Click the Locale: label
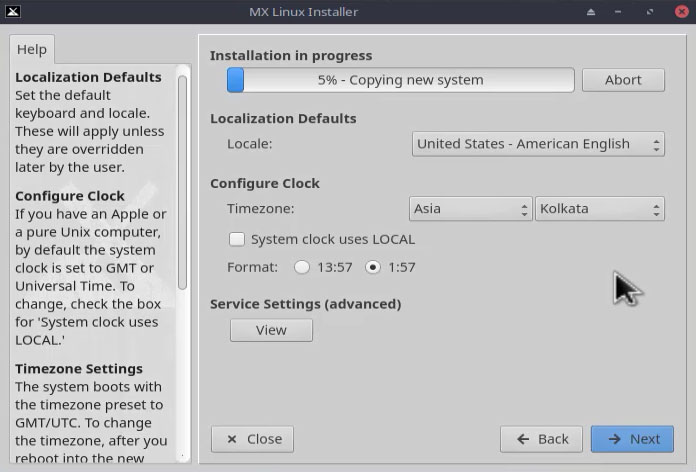 click(249, 144)
